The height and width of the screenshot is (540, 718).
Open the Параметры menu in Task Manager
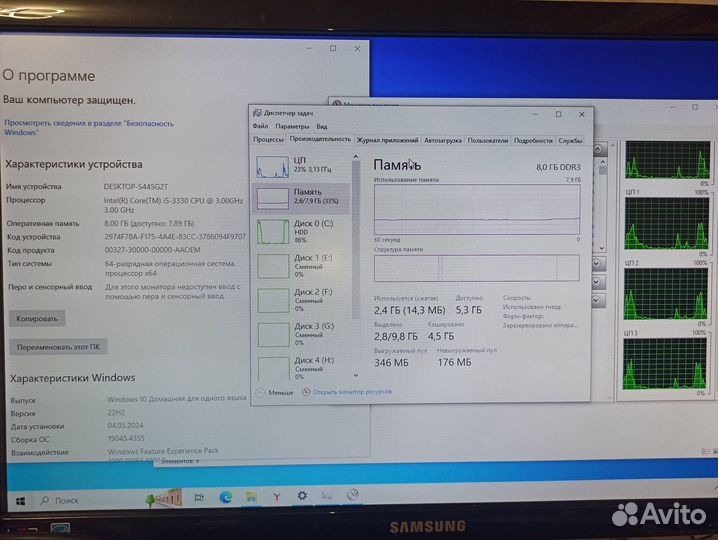(x=292, y=126)
